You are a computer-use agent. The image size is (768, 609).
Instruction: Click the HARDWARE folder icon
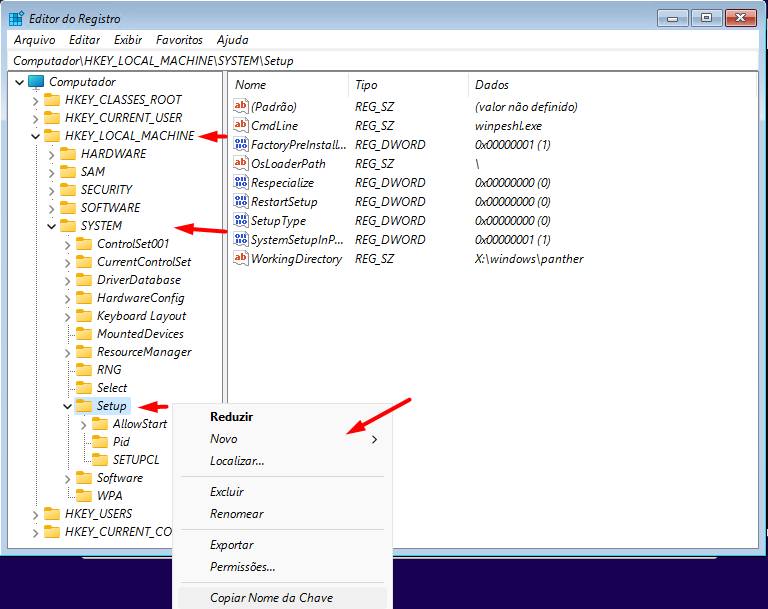click(68, 154)
